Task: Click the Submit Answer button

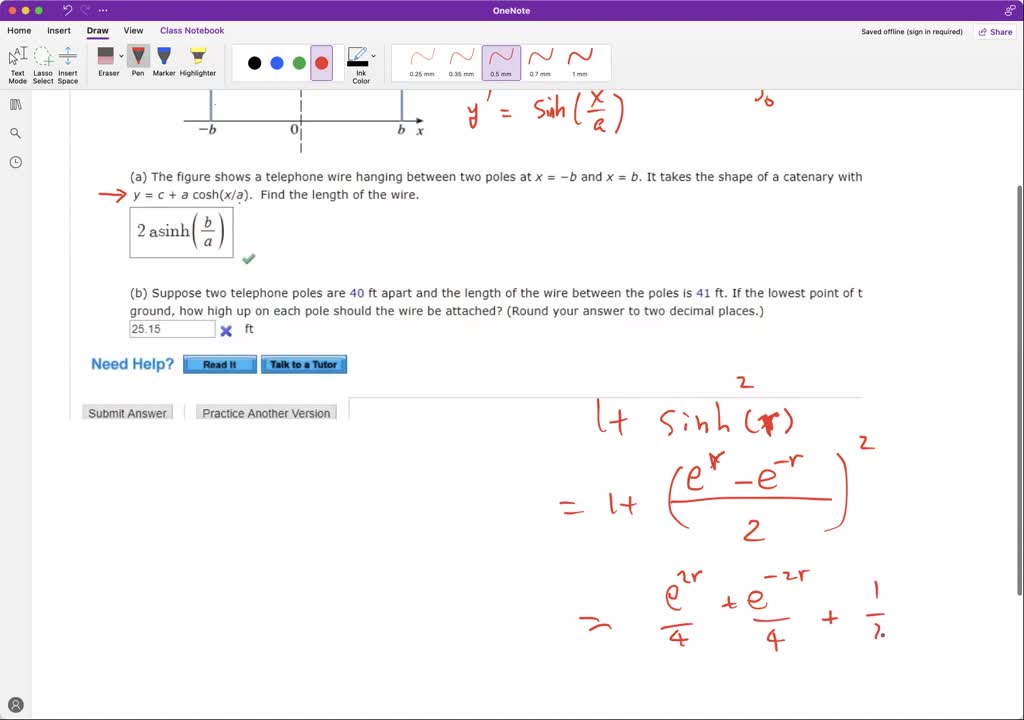Action: pos(127,412)
